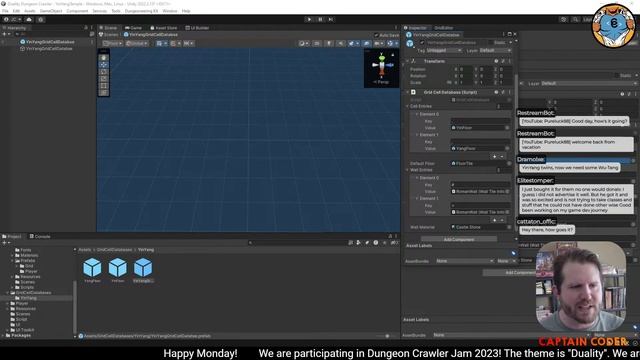
Task: Click Assets in Project breadcrumb path
Action: click(84, 250)
